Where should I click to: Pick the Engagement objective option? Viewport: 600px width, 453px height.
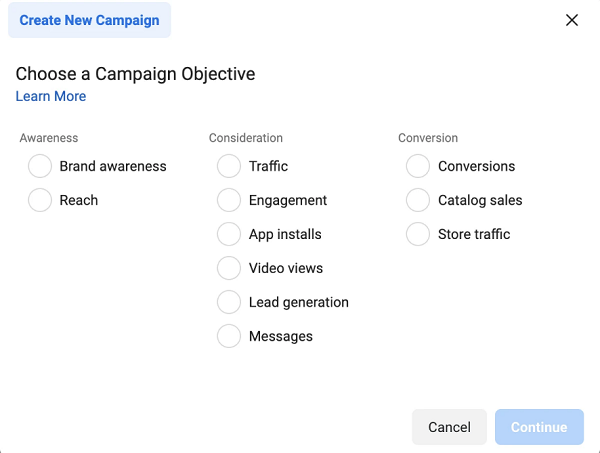tap(229, 200)
